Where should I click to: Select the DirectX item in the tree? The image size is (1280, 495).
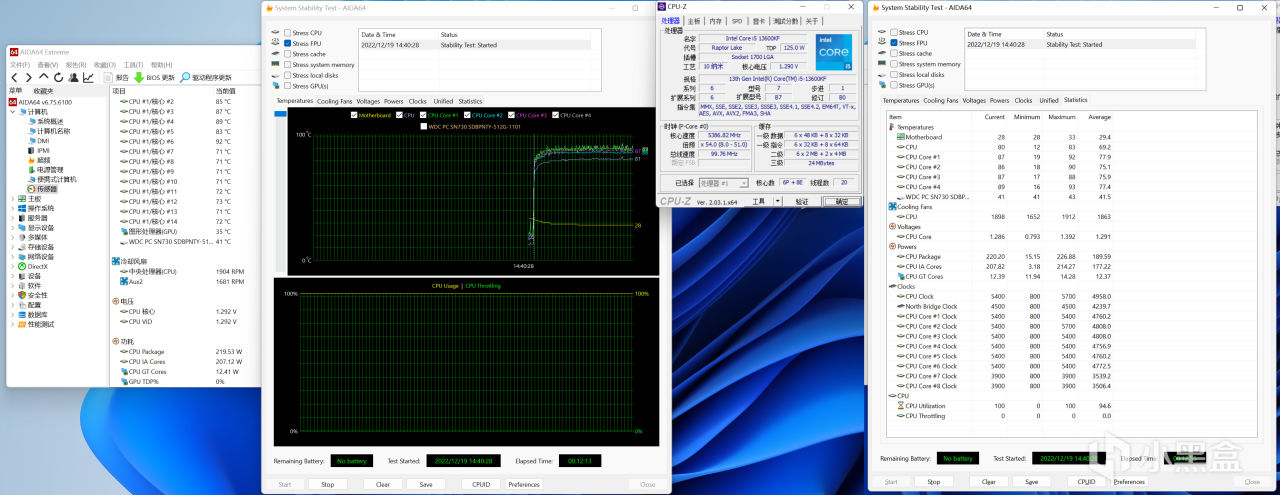[37, 267]
